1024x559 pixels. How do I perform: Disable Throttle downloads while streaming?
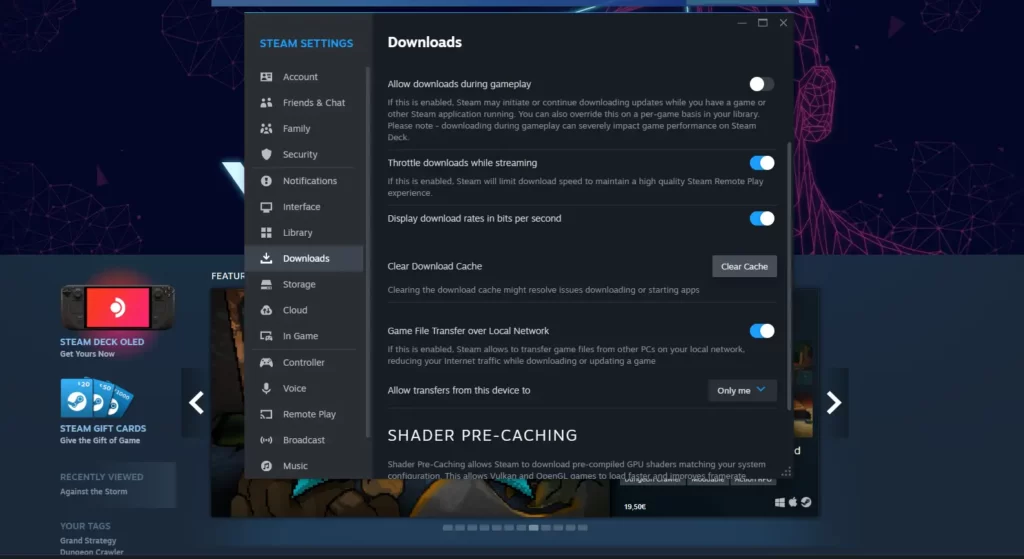click(x=761, y=163)
